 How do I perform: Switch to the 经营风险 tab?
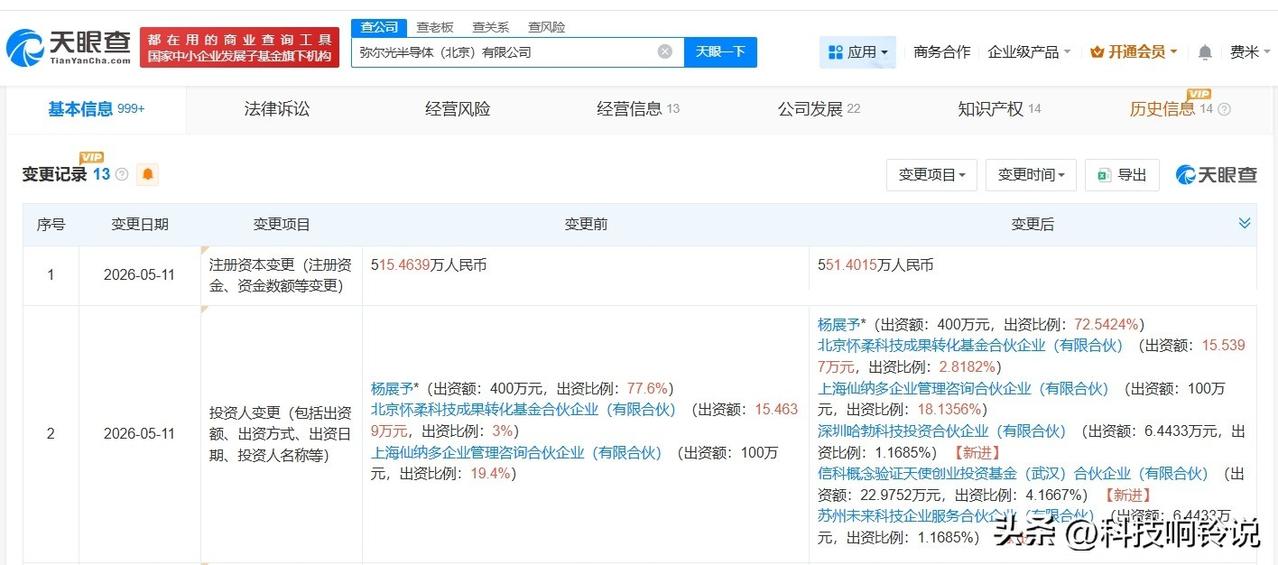coord(457,109)
